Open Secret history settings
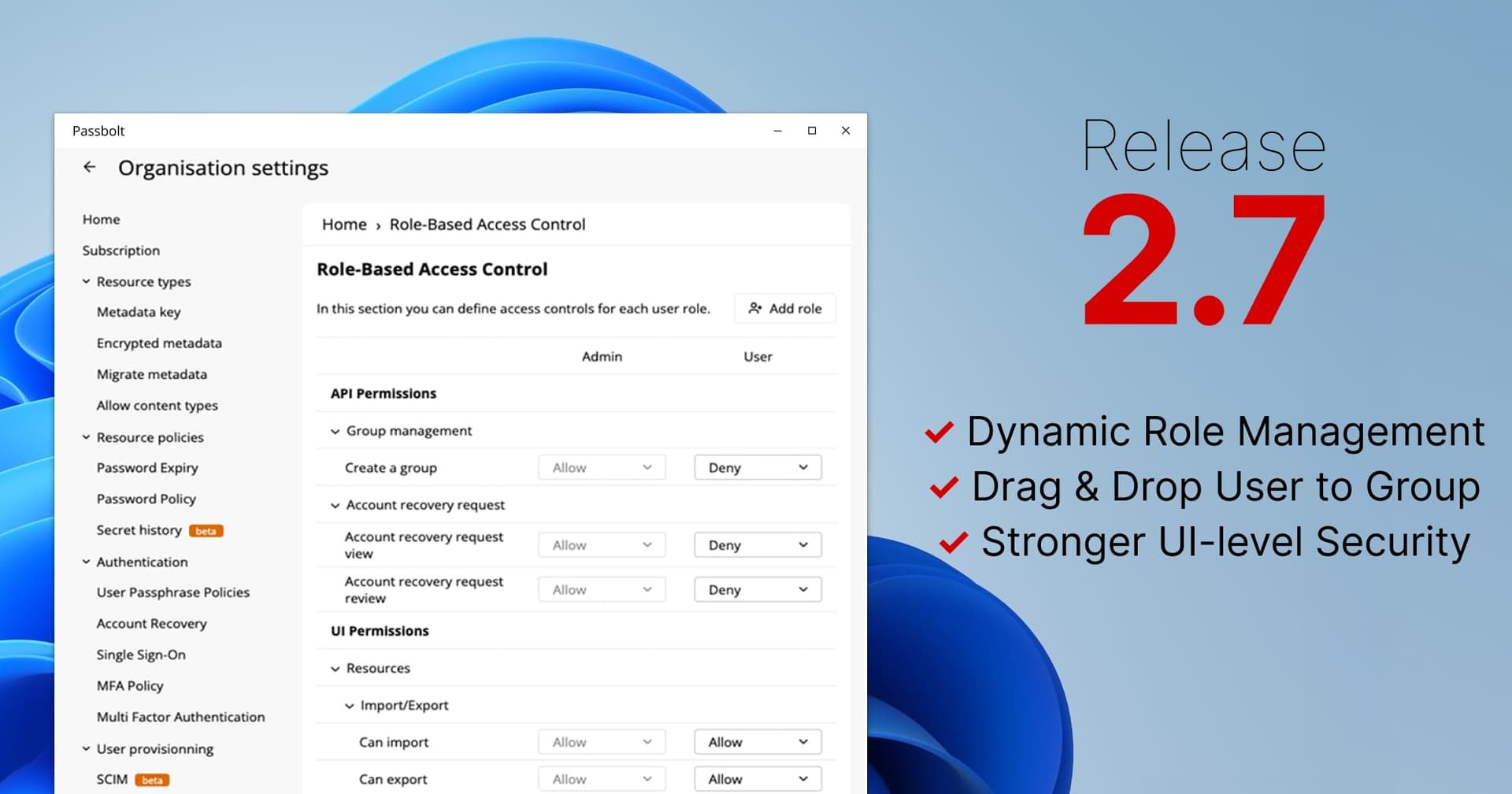Viewport: 1512px width, 794px height. [139, 530]
